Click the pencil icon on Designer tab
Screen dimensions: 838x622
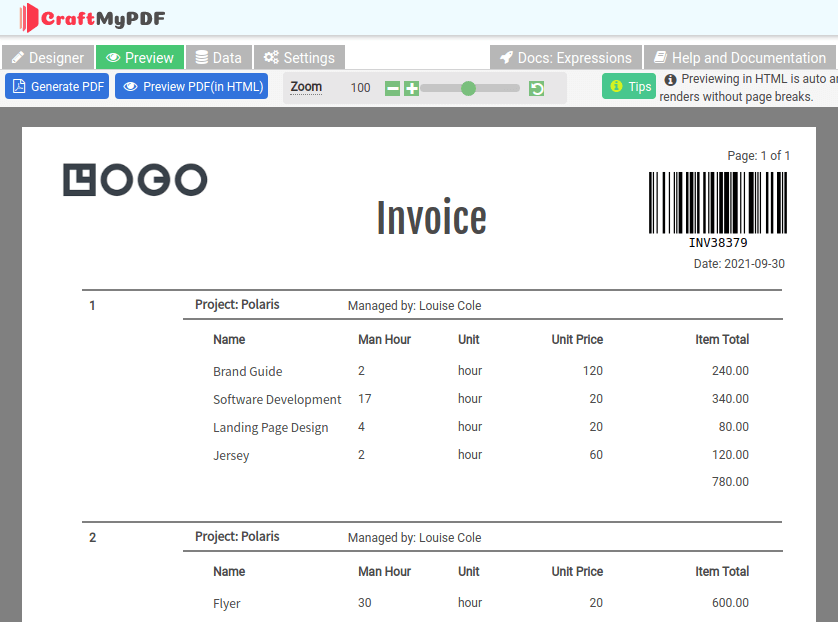[18, 57]
